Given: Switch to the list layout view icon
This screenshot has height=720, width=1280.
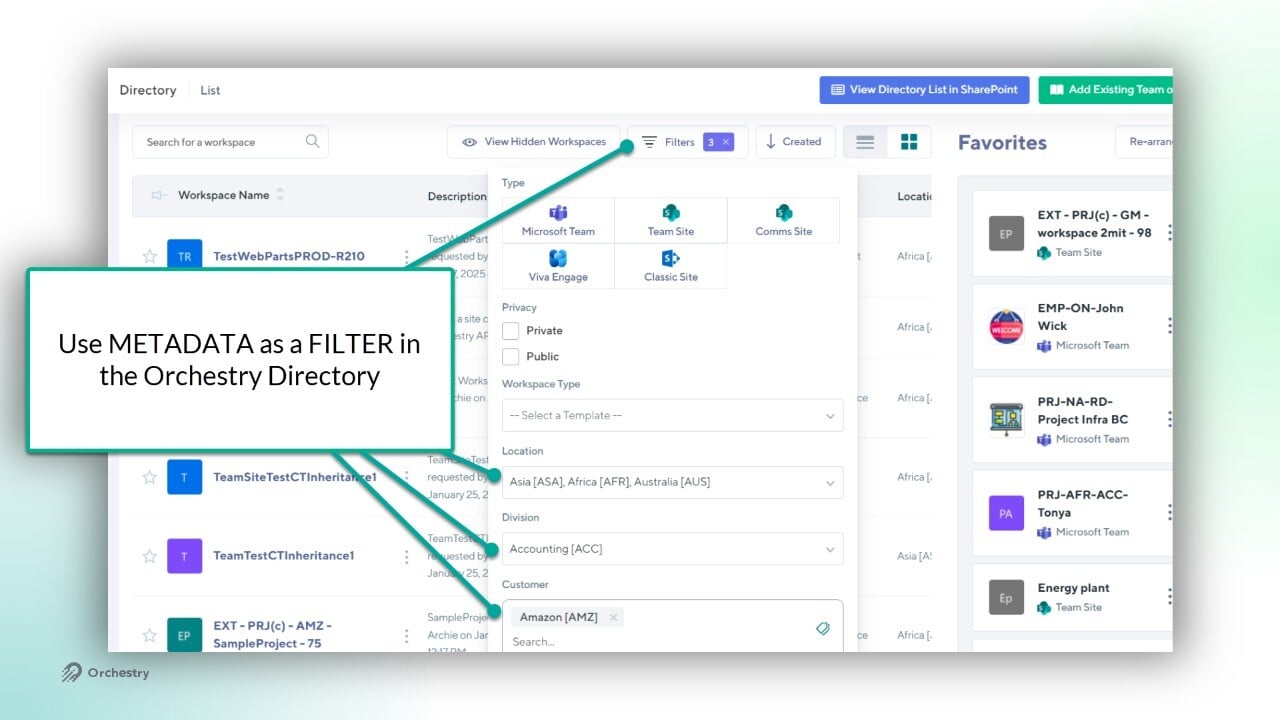Looking at the screenshot, I should 865,142.
